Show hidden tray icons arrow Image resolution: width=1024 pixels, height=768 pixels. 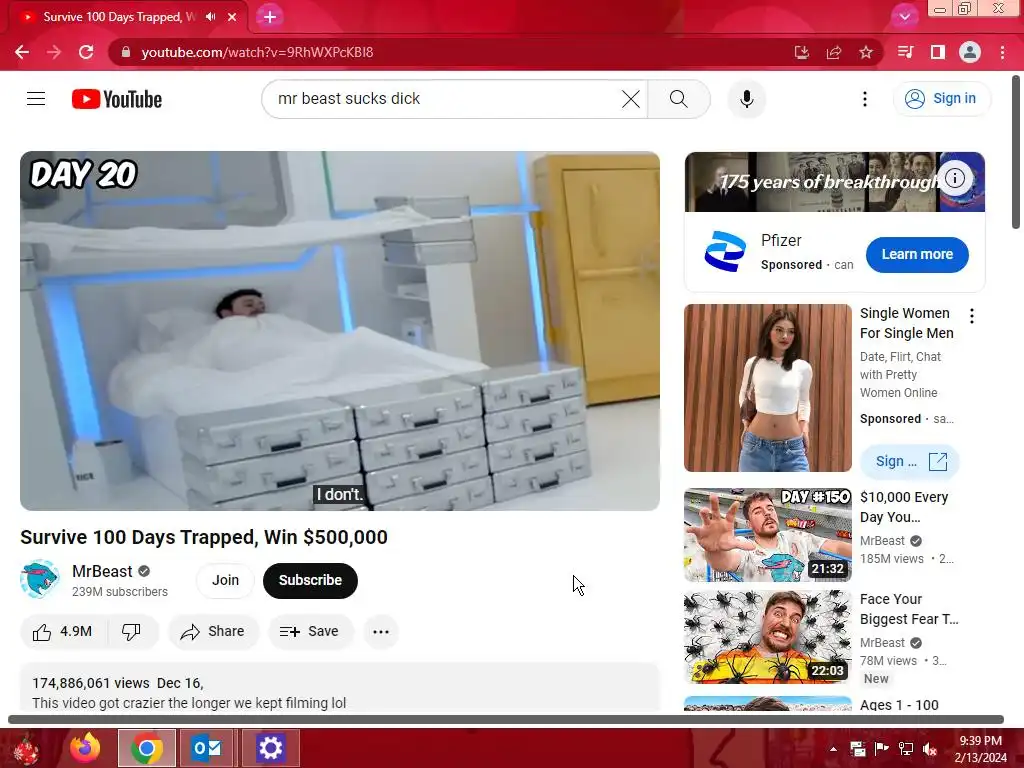[833, 749]
